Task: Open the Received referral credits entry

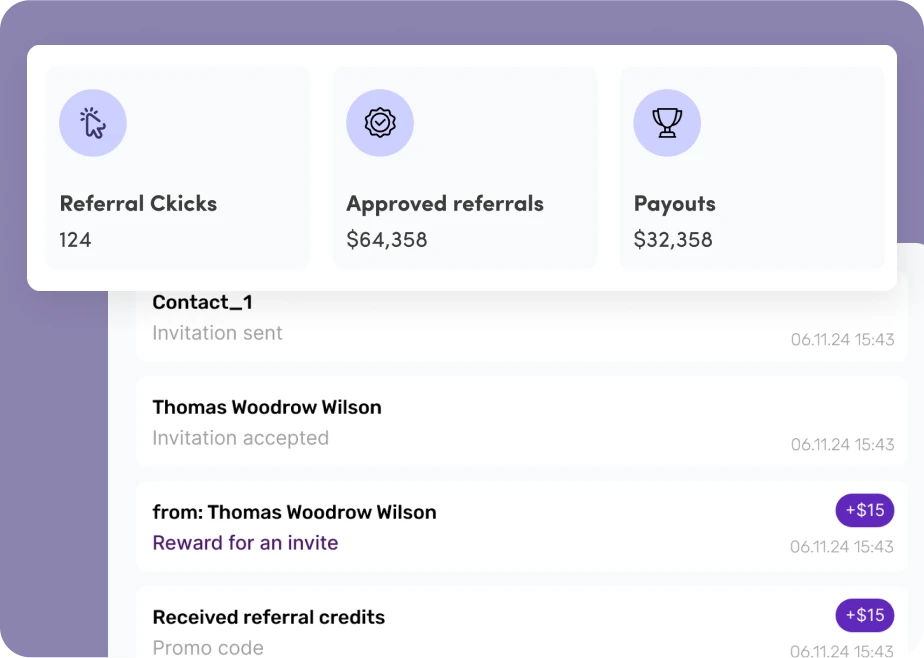Action: click(268, 618)
